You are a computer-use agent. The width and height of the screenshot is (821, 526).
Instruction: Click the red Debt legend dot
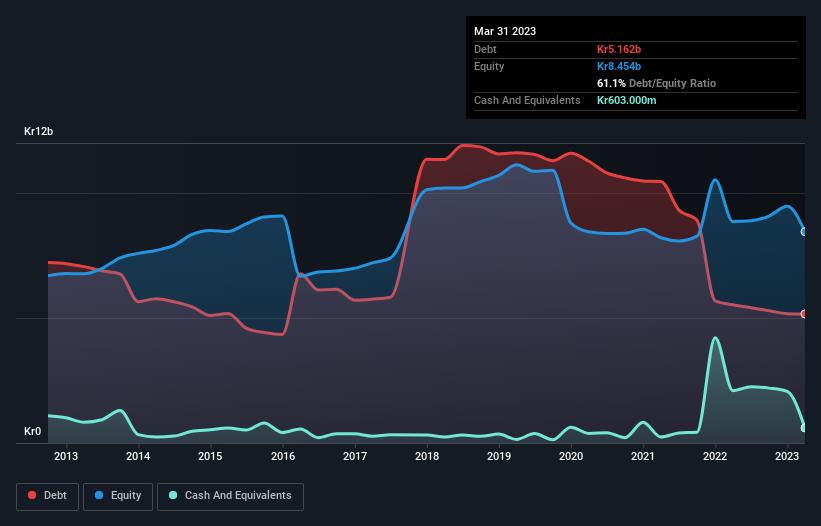(x=32, y=495)
